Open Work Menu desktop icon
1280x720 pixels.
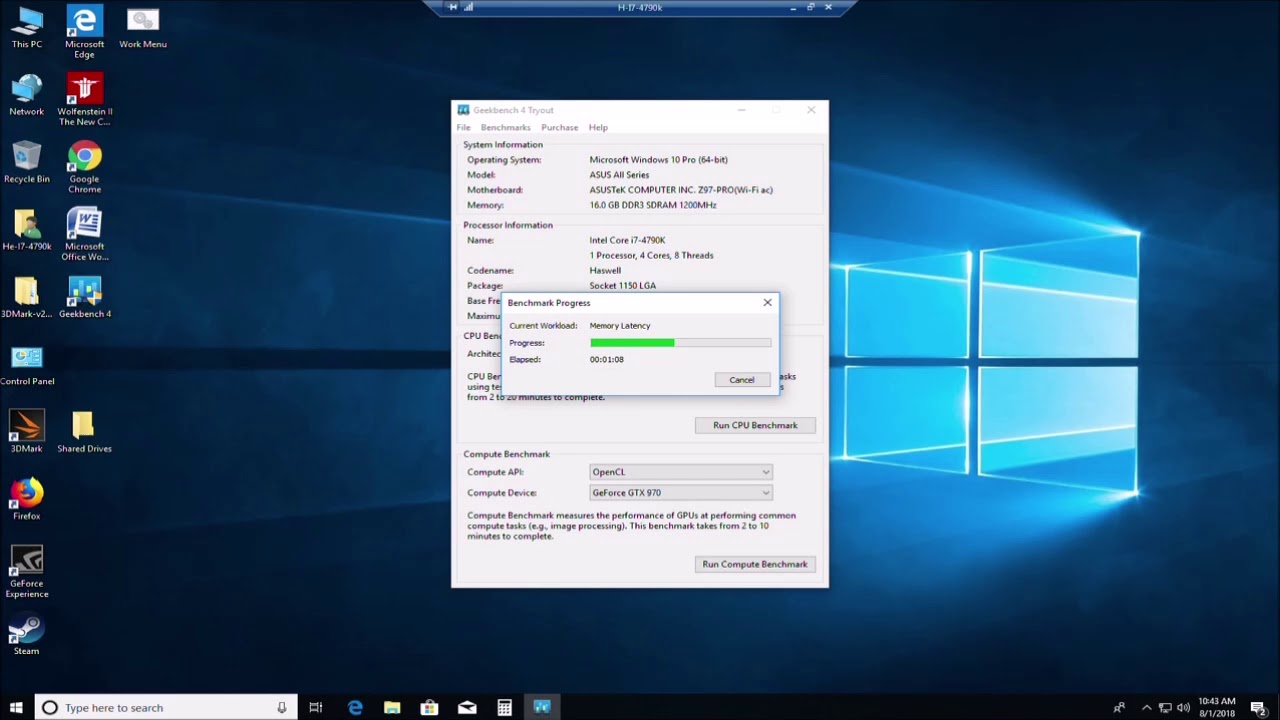click(x=143, y=27)
